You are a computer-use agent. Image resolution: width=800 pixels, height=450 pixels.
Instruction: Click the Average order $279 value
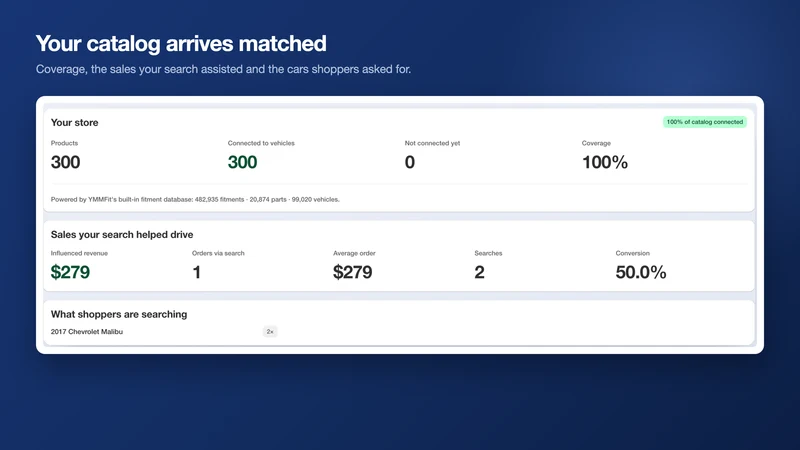tap(353, 272)
